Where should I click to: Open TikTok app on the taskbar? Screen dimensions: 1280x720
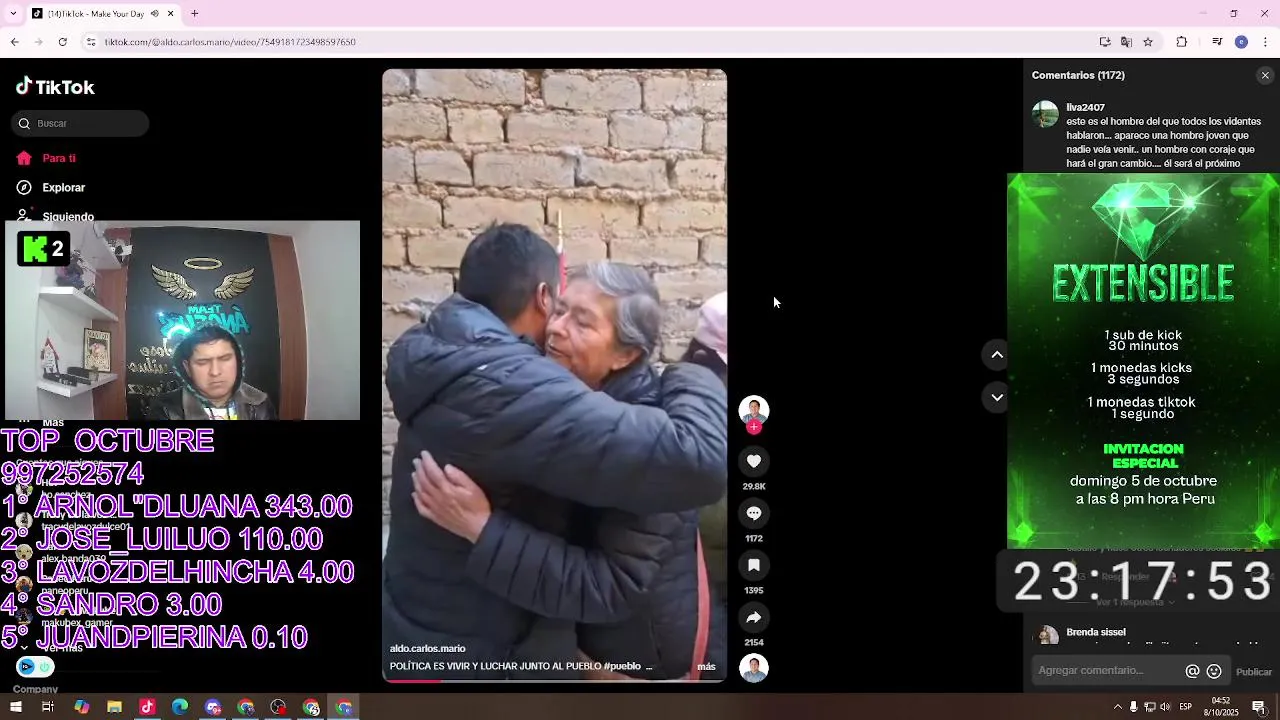point(147,707)
